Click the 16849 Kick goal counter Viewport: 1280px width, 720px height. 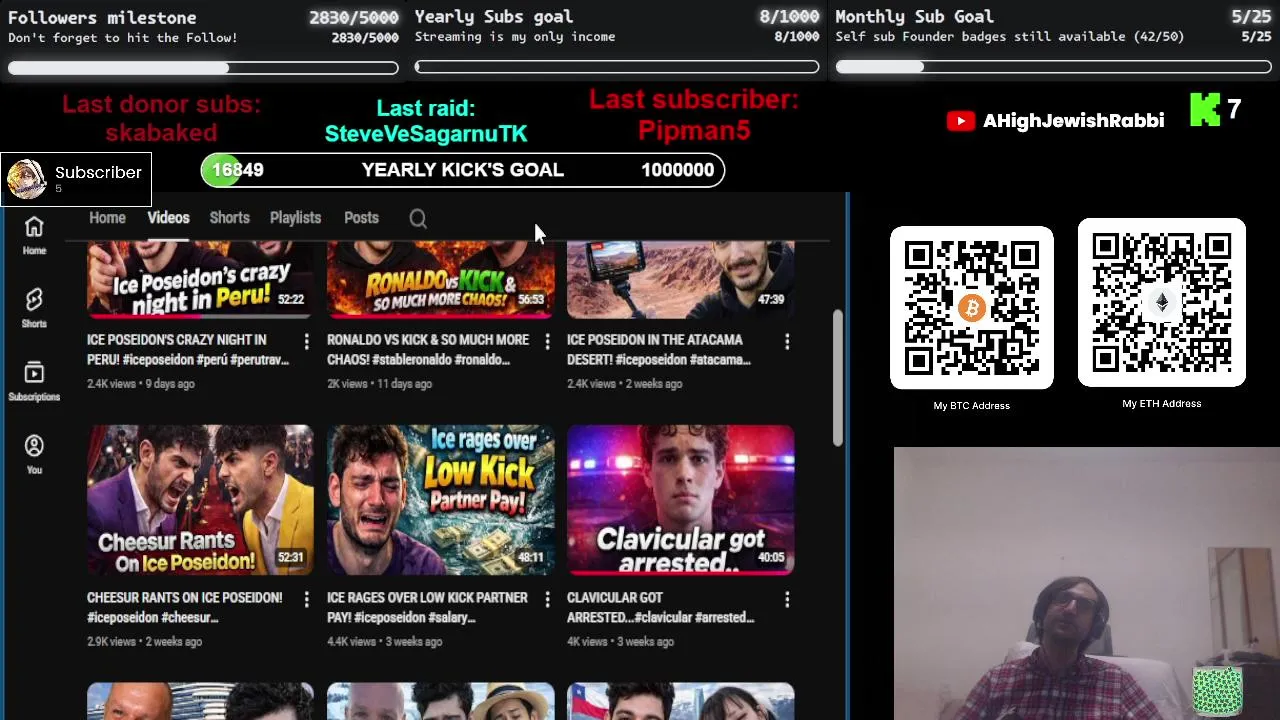pos(238,170)
